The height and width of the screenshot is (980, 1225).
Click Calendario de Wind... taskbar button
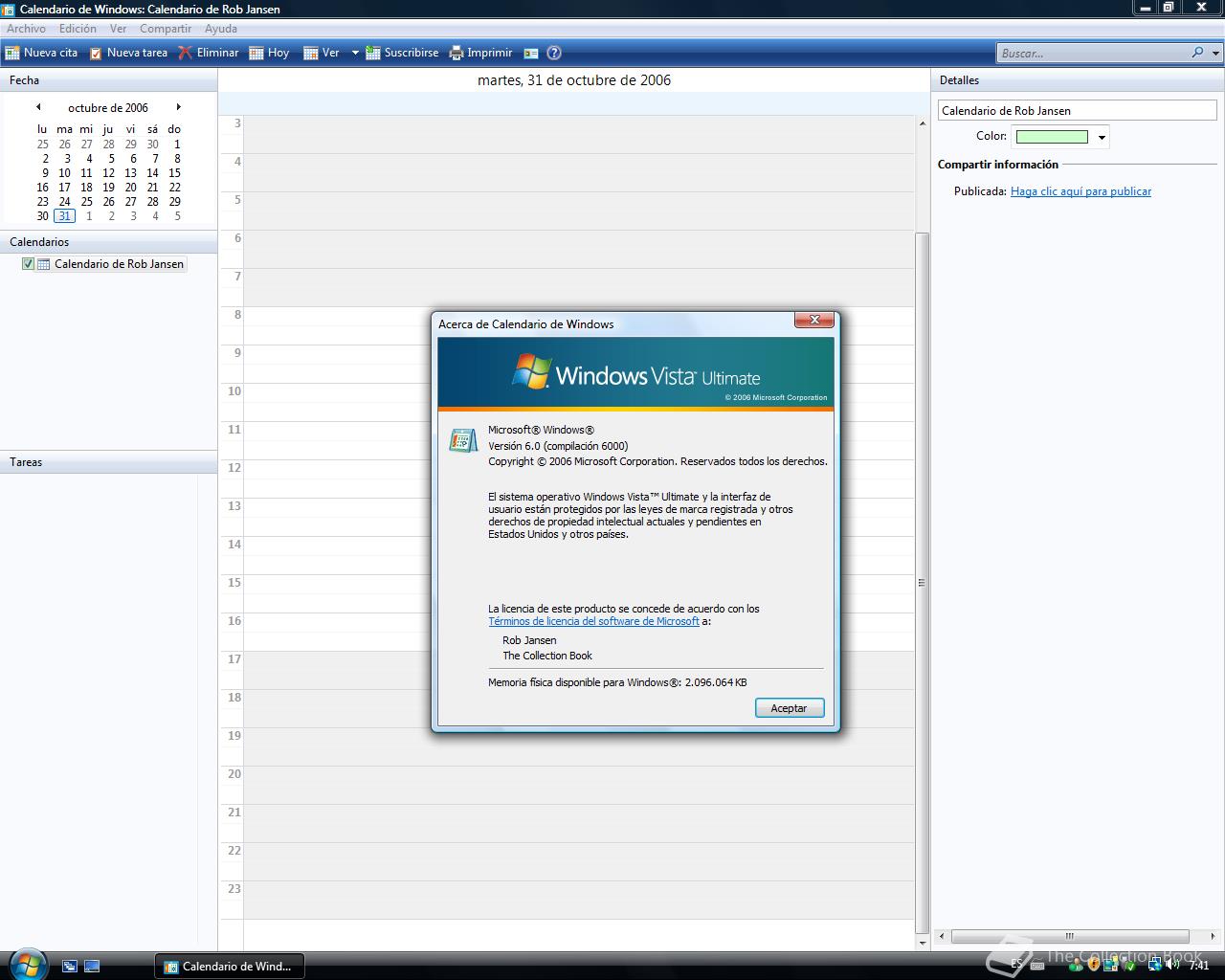coord(229,966)
